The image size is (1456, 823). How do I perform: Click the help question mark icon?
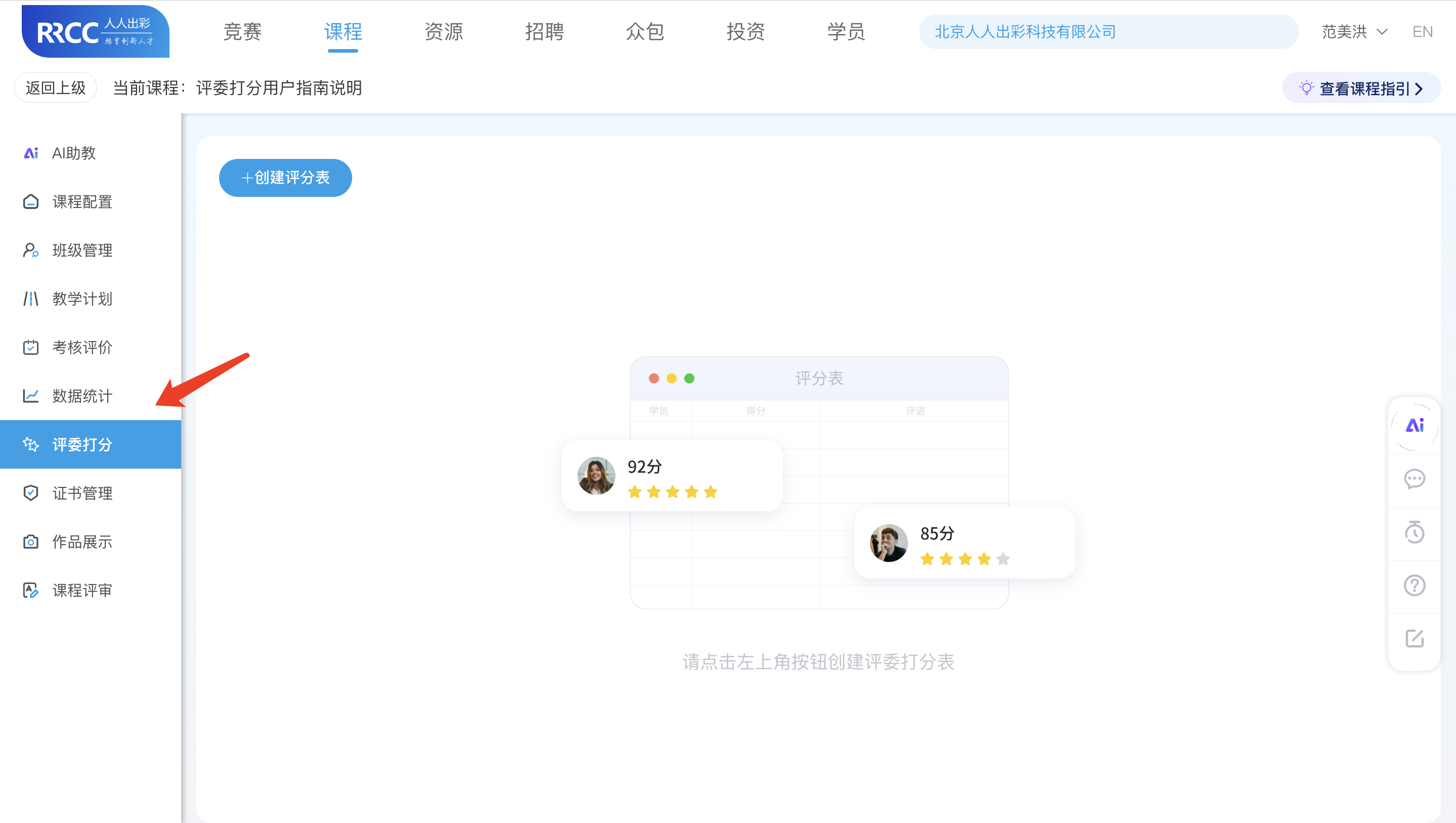click(x=1414, y=586)
